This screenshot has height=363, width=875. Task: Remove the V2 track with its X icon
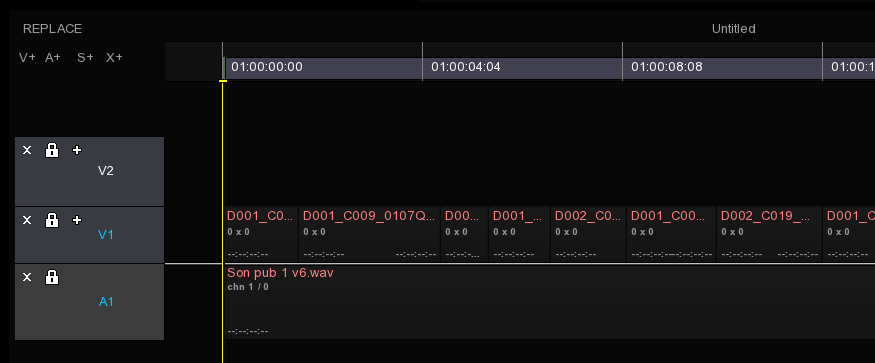(x=27, y=150)
